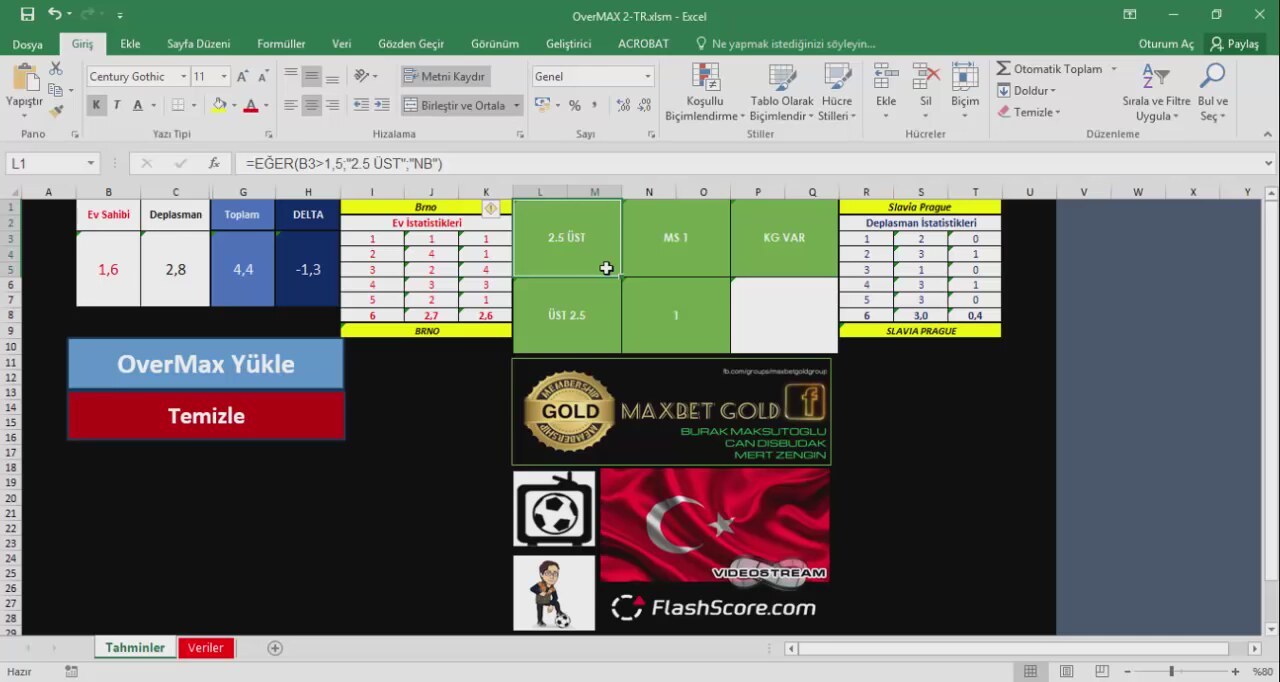This screenshot has width=1280, height=682.
Task: Click the zoom slider in the status bar
Action: 1171,672
